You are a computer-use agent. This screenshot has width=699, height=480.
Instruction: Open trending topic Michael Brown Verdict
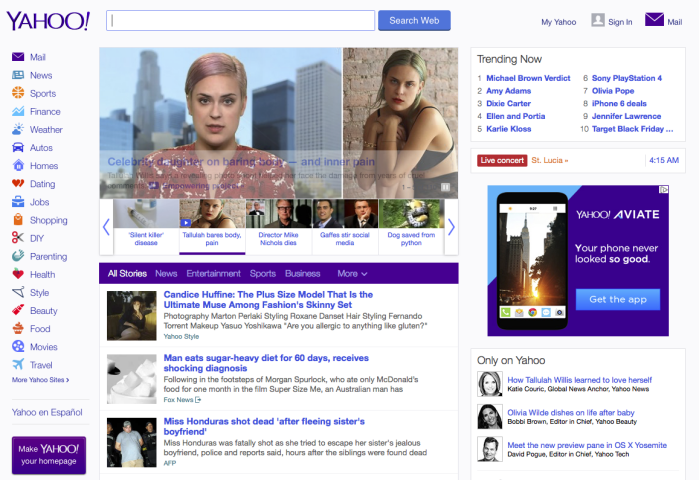(528, 78)
